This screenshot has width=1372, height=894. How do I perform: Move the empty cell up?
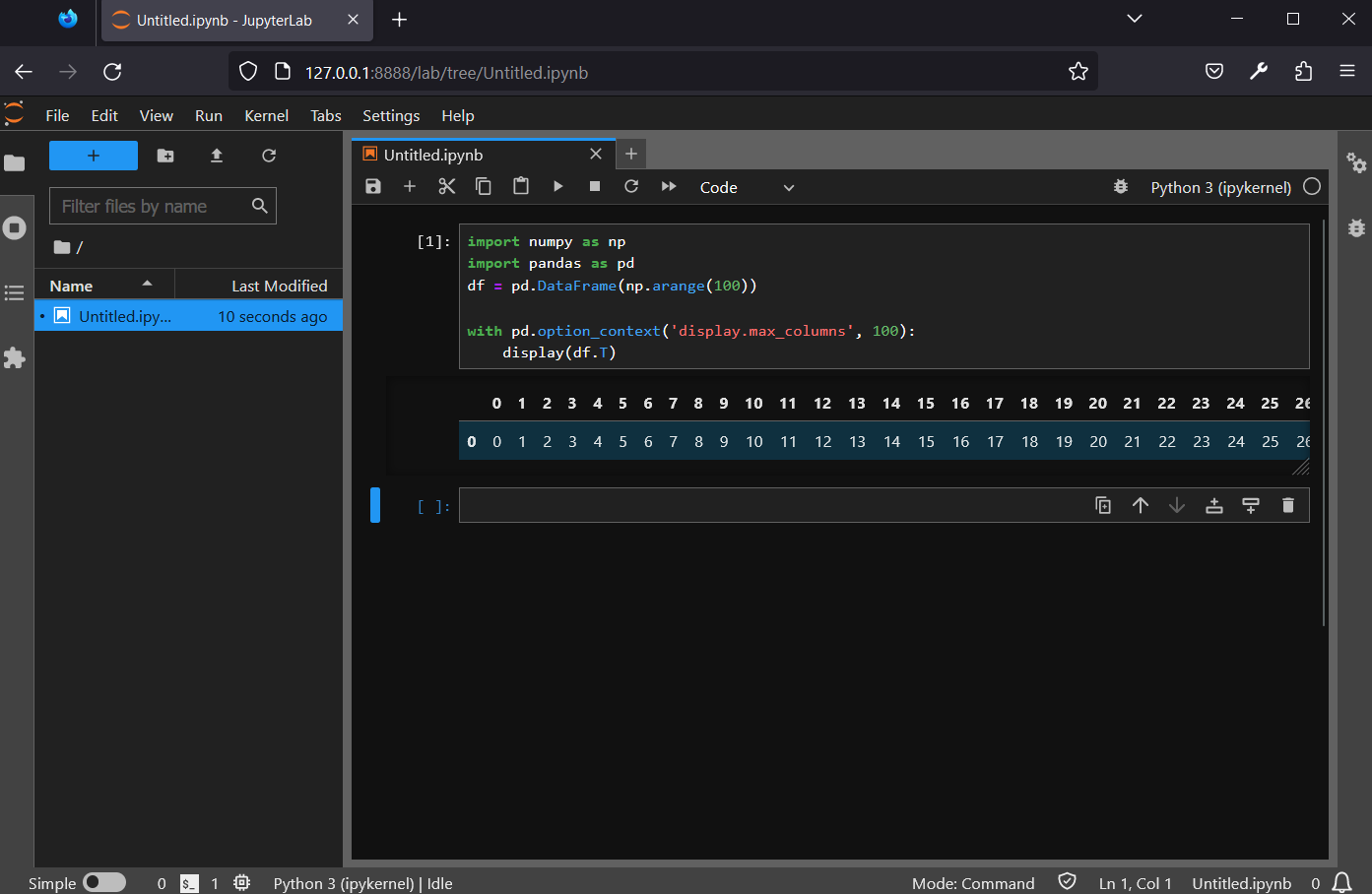coord(1141,505)
